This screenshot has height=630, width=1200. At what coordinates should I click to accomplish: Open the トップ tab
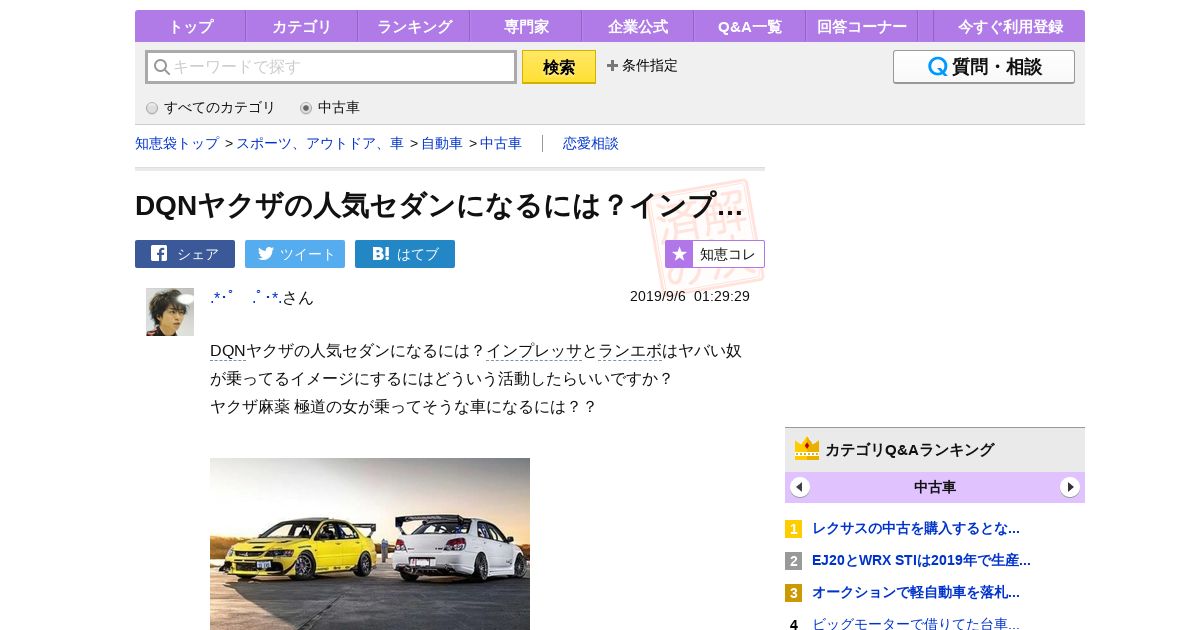point(190,27)
